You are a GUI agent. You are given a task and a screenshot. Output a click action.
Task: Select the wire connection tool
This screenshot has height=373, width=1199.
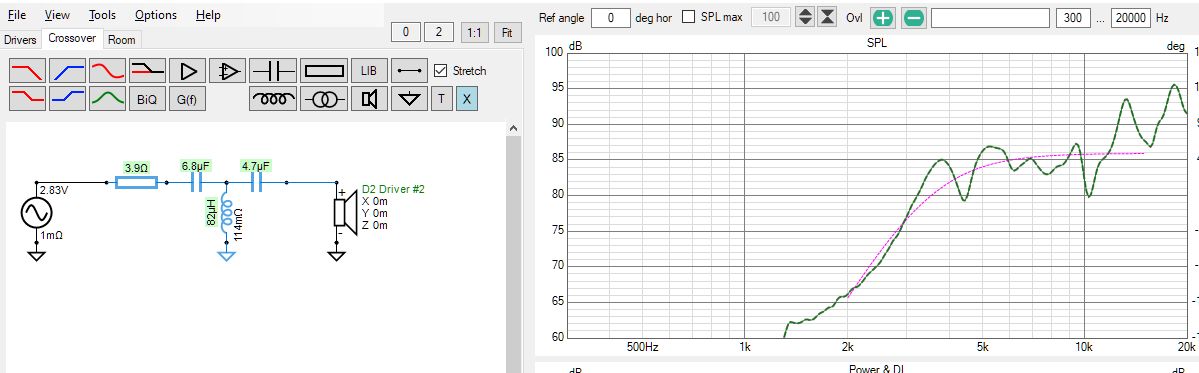pyautogui.click(x=409, y=71)
